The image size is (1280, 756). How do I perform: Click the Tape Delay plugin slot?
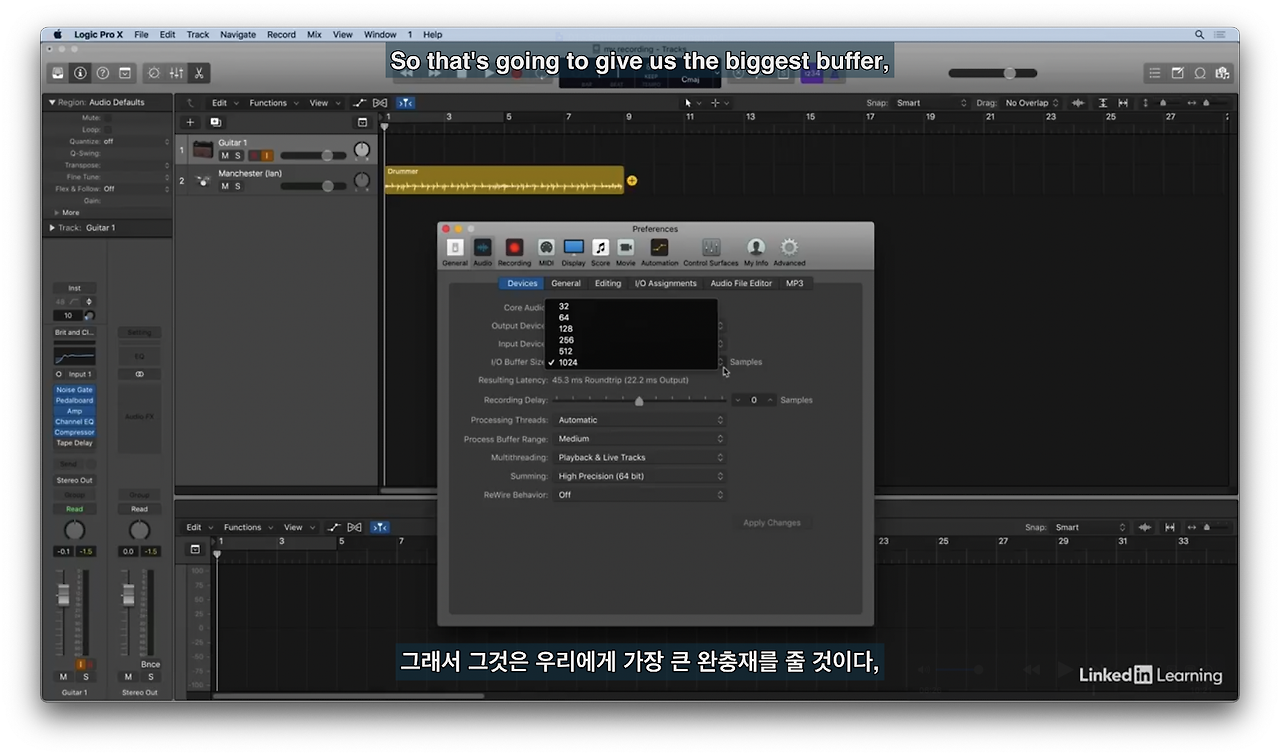coord(75,443)
